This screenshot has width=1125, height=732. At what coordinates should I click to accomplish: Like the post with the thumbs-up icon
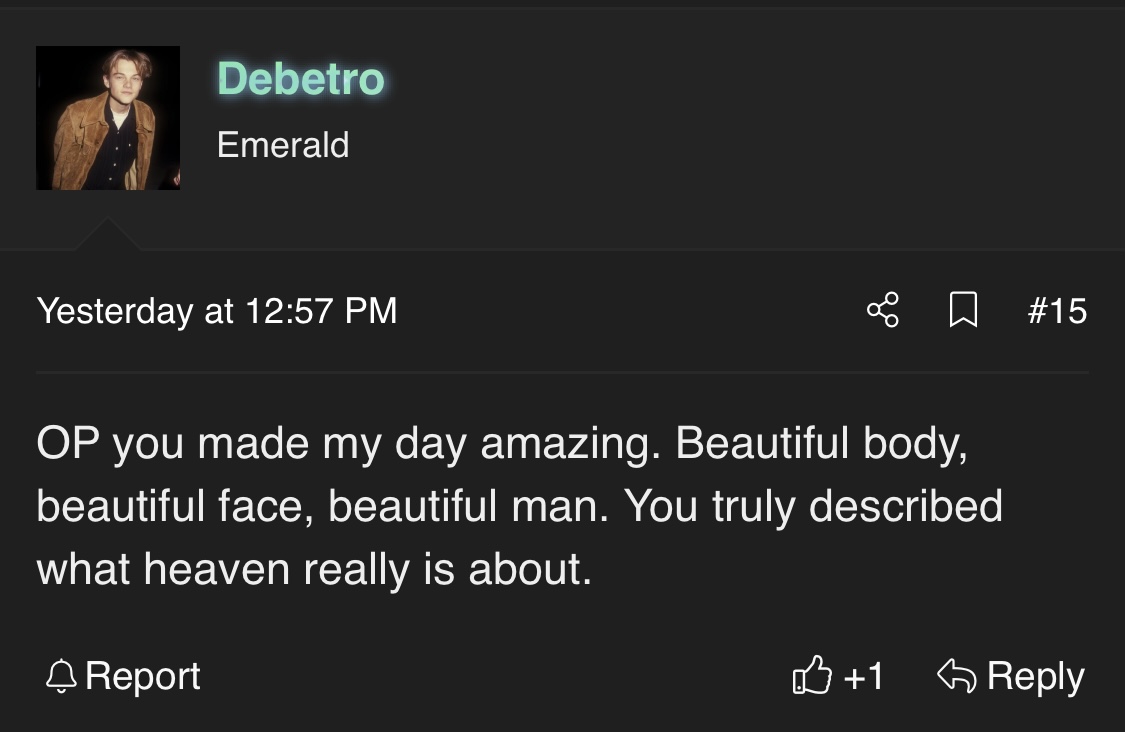pyautogui.click(x=811, y=677)
